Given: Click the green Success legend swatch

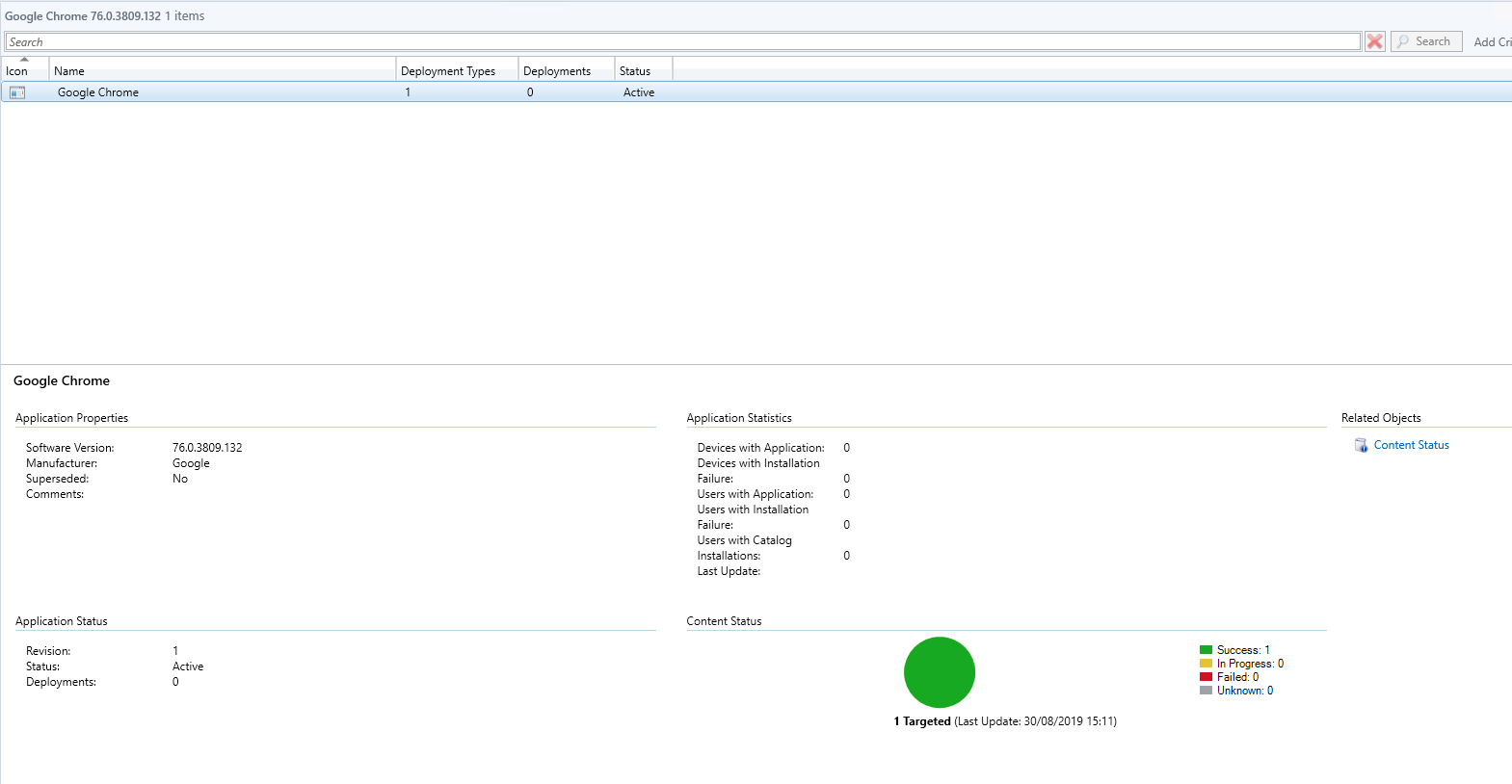Looking at the screenshot, I should 1206,650.
